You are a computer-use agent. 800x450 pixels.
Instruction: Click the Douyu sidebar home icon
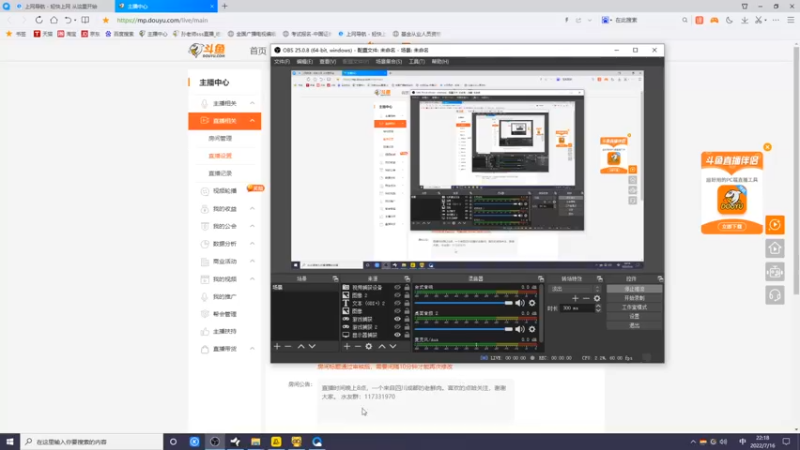coord(775,248)
